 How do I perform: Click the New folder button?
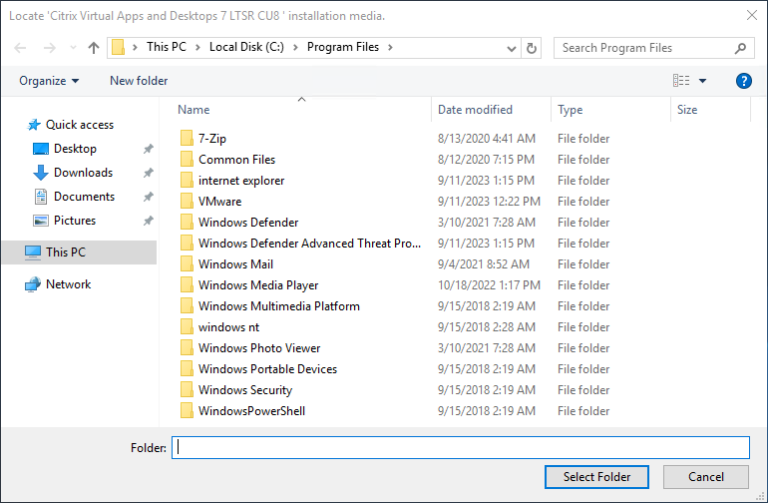139,81
